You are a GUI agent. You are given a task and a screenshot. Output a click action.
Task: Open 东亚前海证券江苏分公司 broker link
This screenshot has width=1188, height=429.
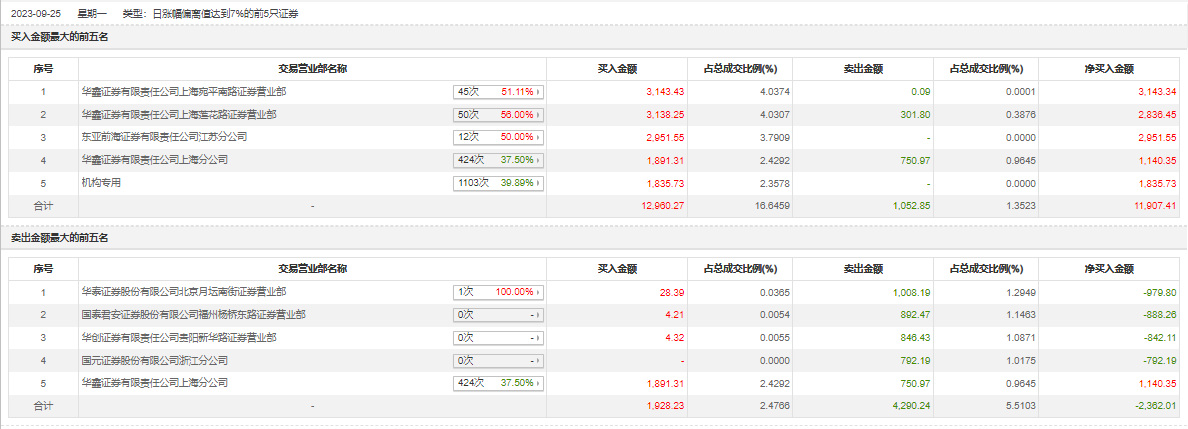tap(163, 136)
